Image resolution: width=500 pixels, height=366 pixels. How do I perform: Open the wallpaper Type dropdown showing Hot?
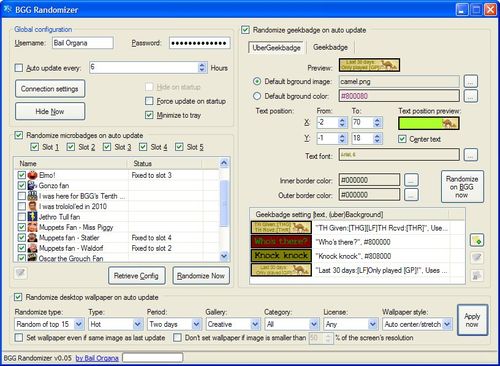138,324
